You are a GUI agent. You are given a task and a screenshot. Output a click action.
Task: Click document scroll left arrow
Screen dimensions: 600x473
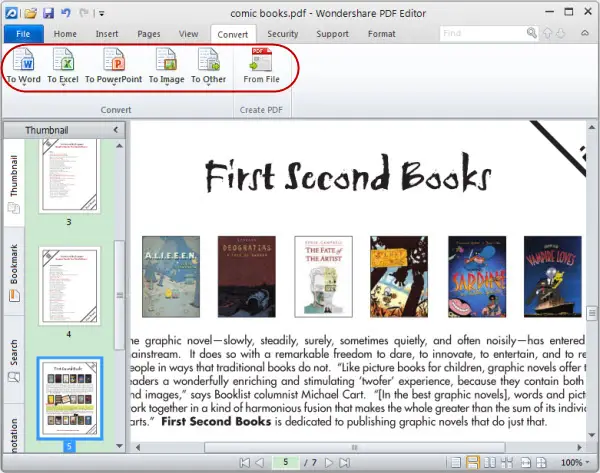[138, 447]
